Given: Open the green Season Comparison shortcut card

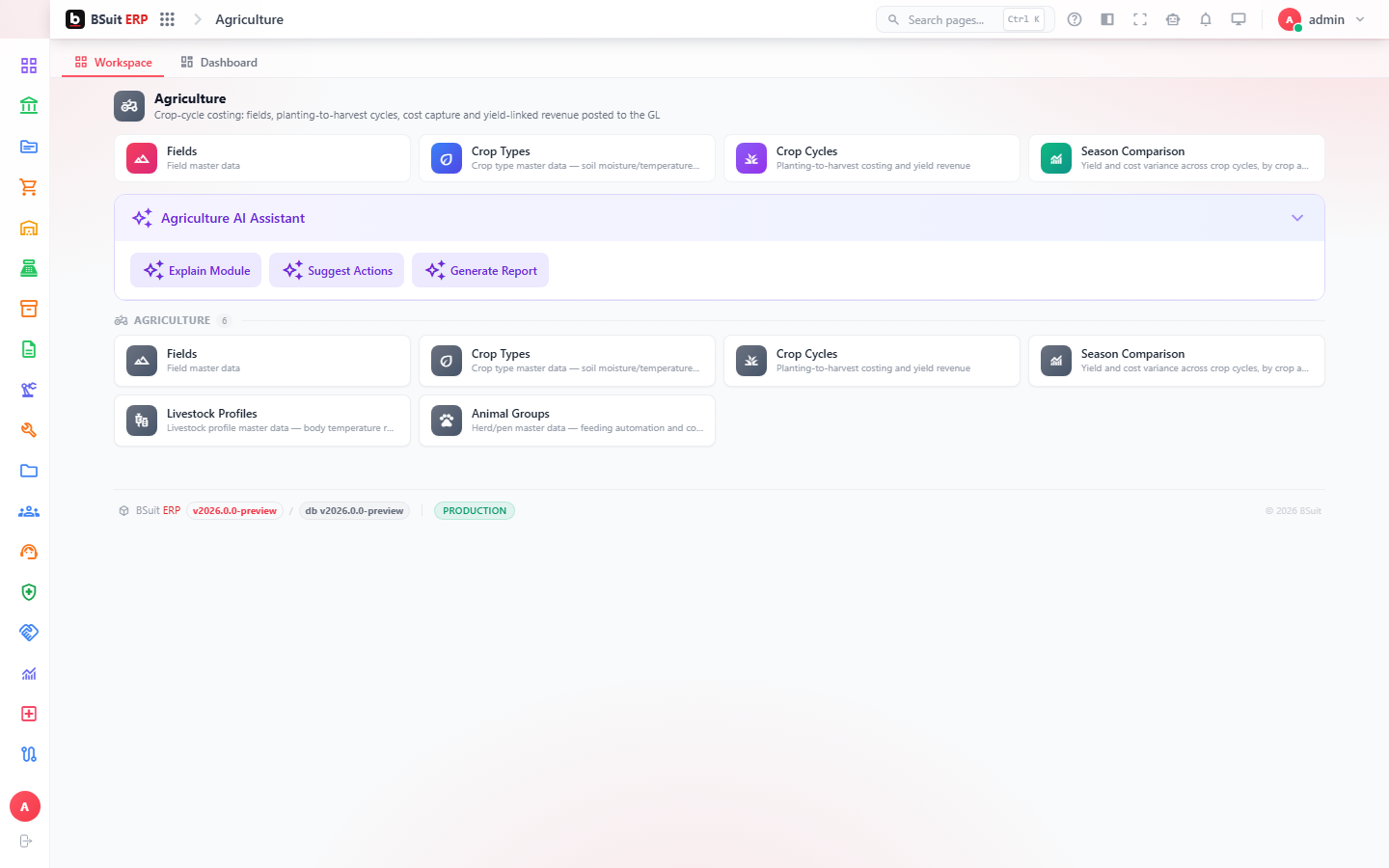Looking at the screenshot, I should pos(1177,158).
